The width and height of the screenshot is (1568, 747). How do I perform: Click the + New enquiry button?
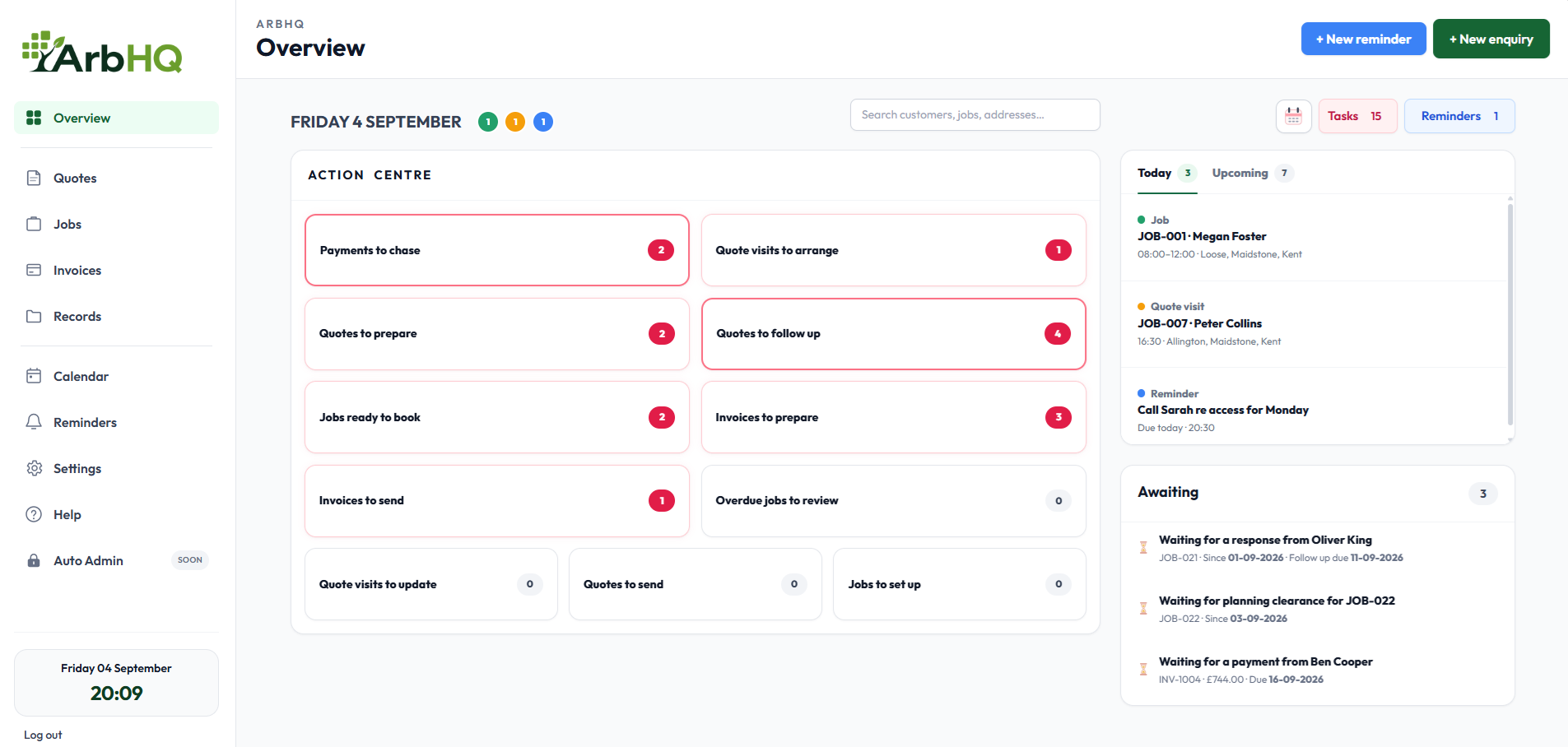(1491, 39)
